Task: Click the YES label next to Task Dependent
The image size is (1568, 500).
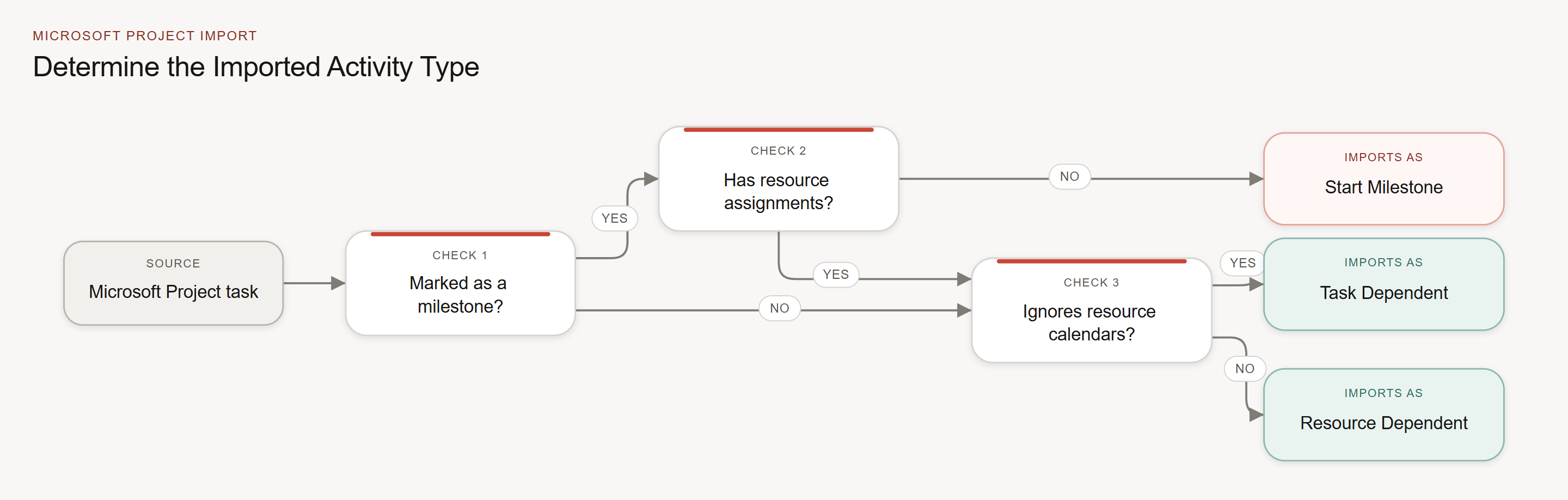Action: (1242, 263)
